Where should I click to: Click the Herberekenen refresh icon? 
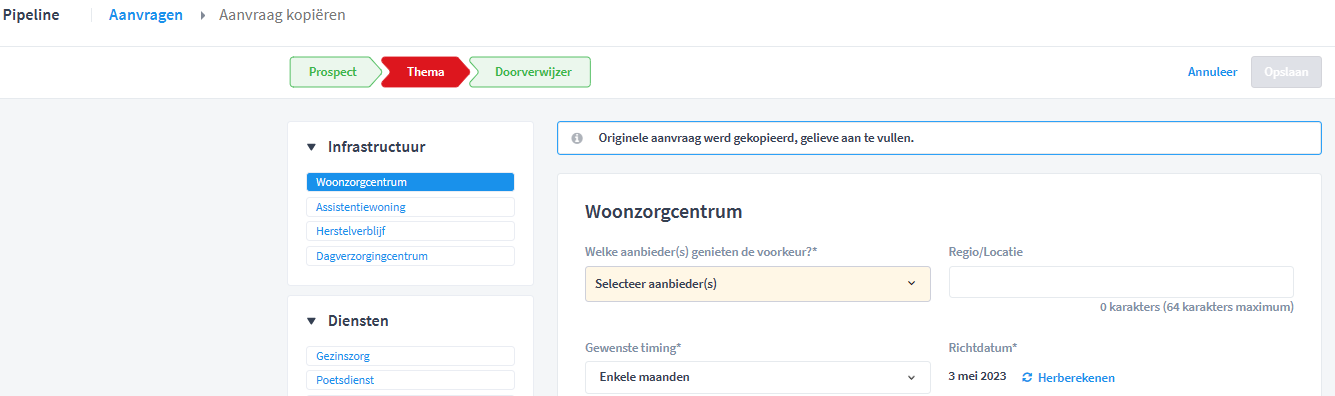pos(1027,378)
